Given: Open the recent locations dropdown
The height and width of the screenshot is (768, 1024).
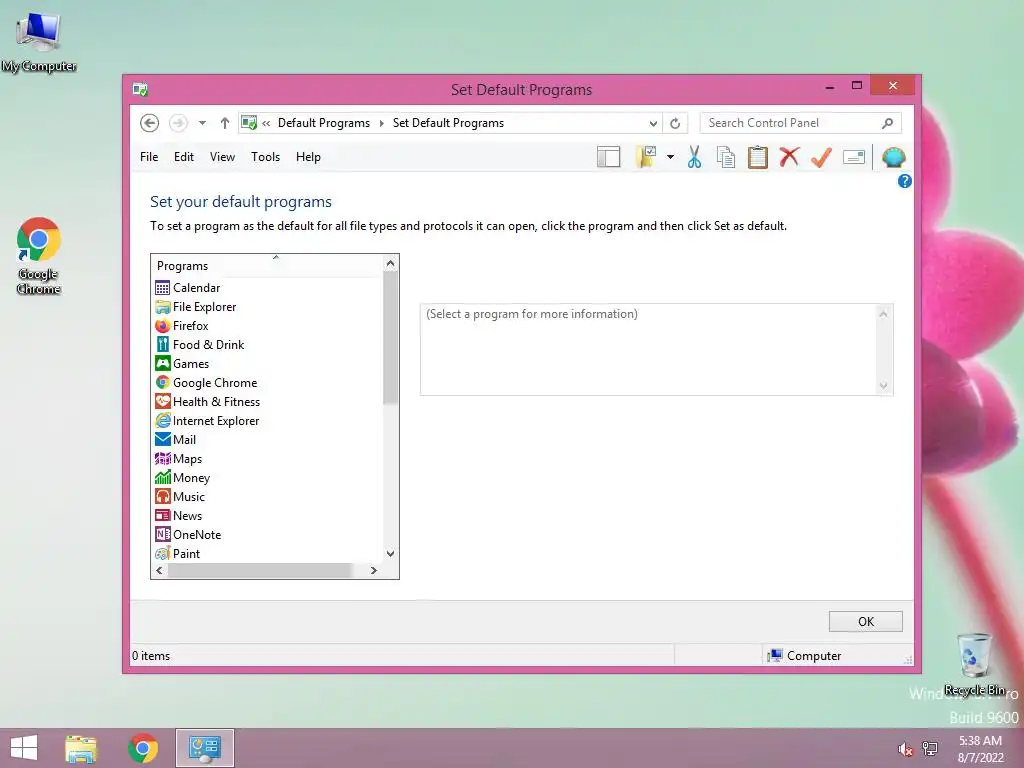Looking at the screenshot, I should [202, 123].
